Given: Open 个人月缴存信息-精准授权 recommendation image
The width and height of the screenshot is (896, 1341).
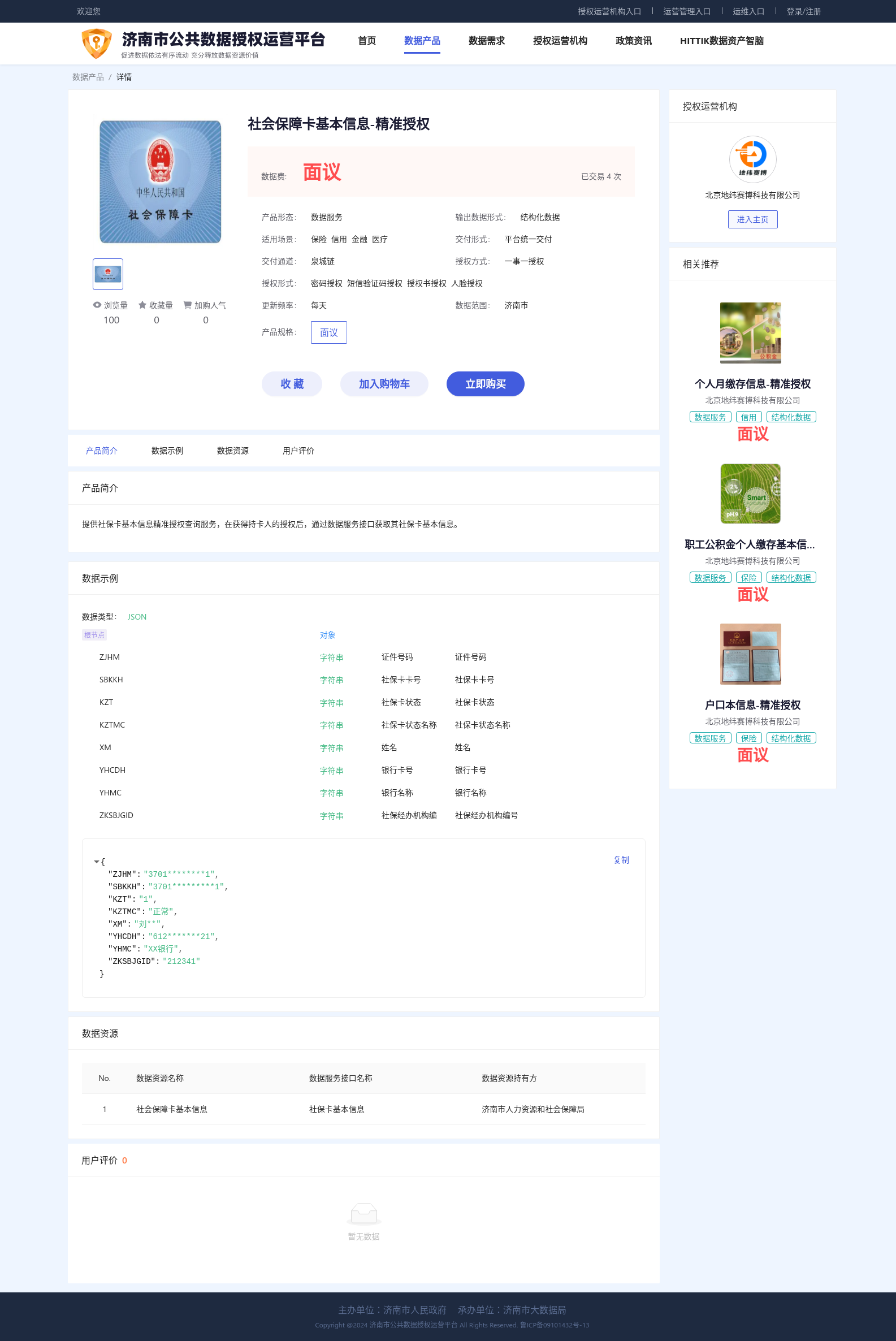Looking at the screenshot, I should [750, 333].
